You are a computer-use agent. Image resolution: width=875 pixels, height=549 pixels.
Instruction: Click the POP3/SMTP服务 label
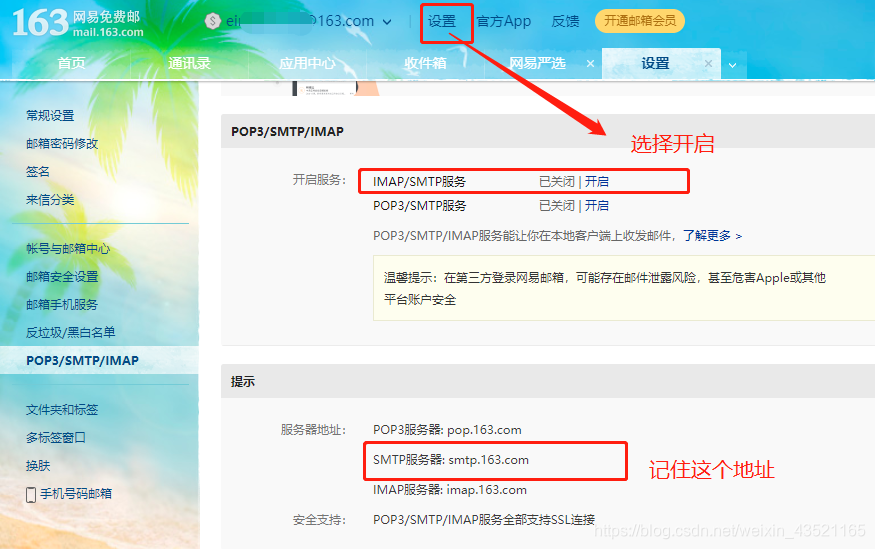tap(420, 205)
